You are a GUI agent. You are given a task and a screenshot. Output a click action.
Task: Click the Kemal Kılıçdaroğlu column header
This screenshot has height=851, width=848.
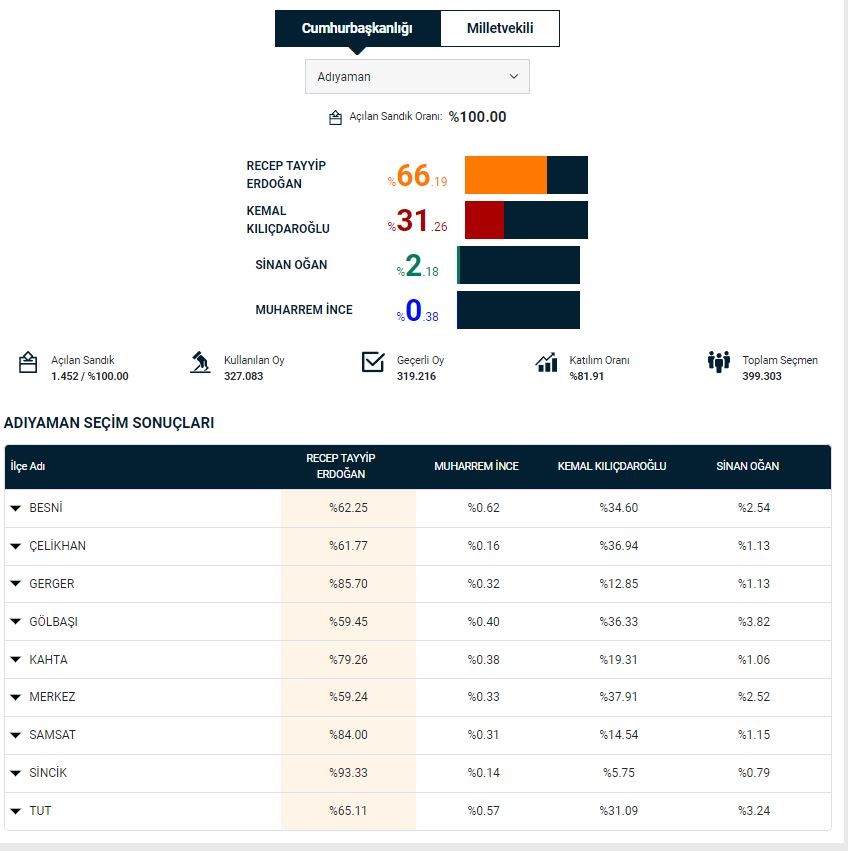click(x=611, y=466)
